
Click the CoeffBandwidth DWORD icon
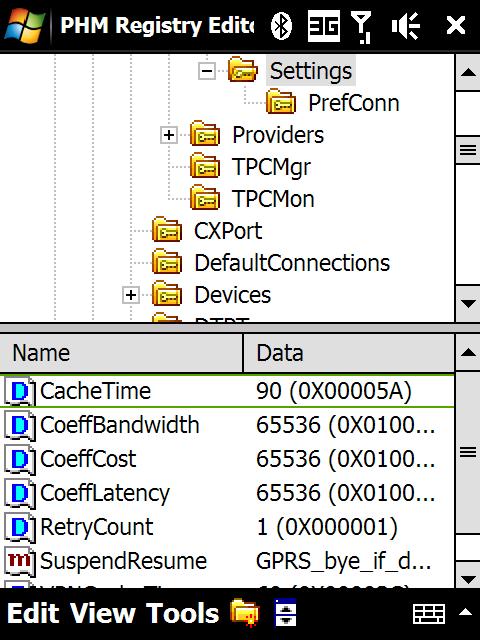pos(19,426)
